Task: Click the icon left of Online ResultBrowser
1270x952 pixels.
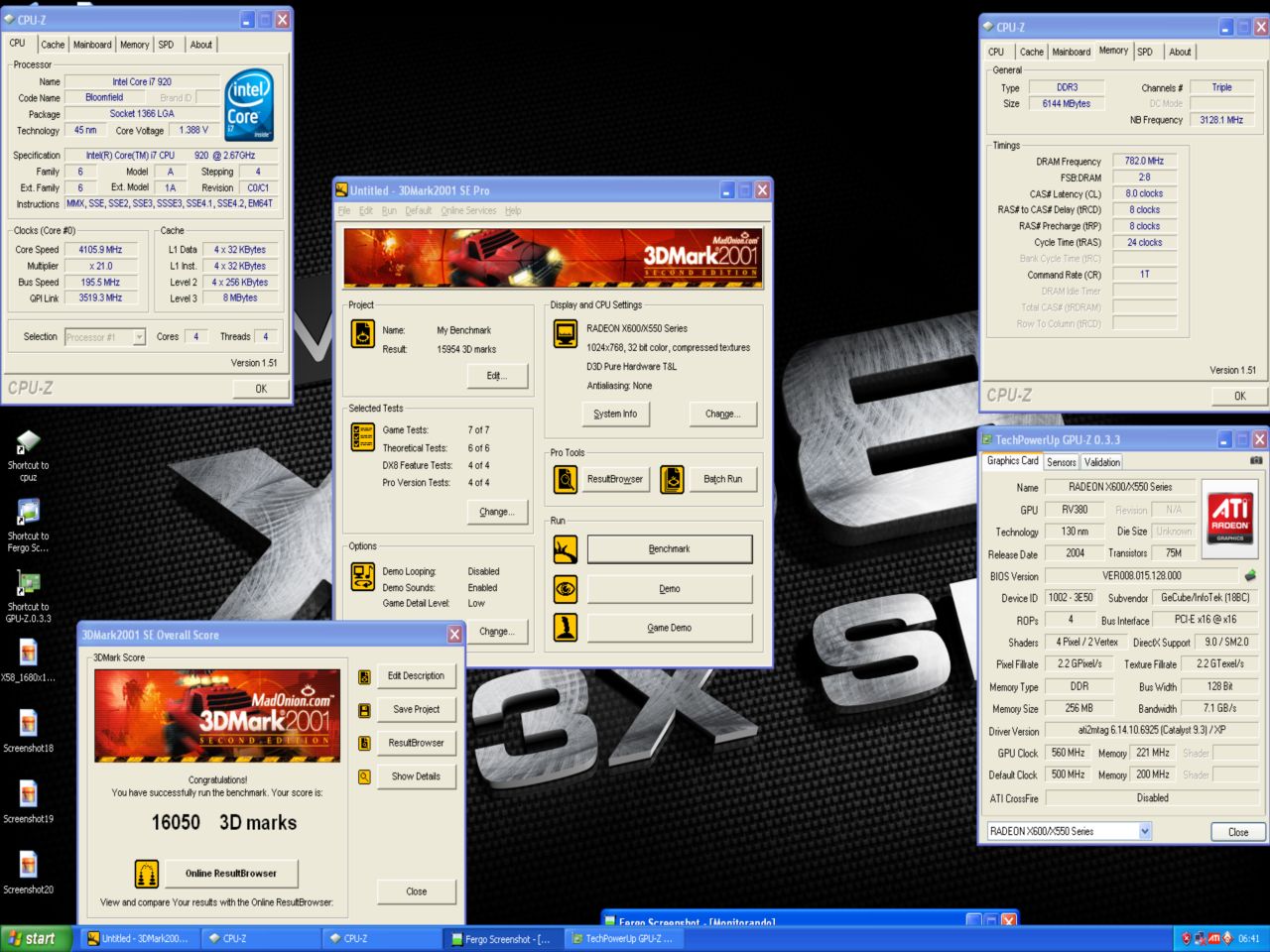Action: pos(147,874)
